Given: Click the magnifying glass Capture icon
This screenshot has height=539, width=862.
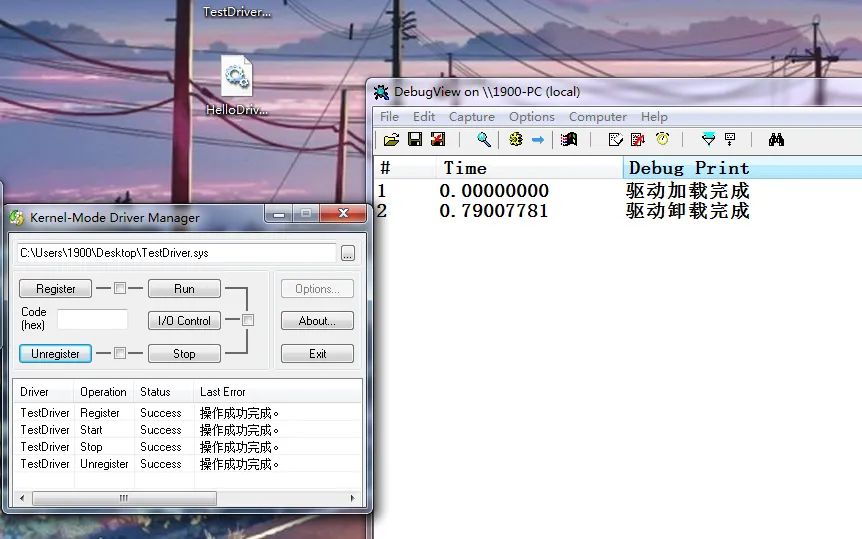Looking at the screenshot, I should click(484, 140).
